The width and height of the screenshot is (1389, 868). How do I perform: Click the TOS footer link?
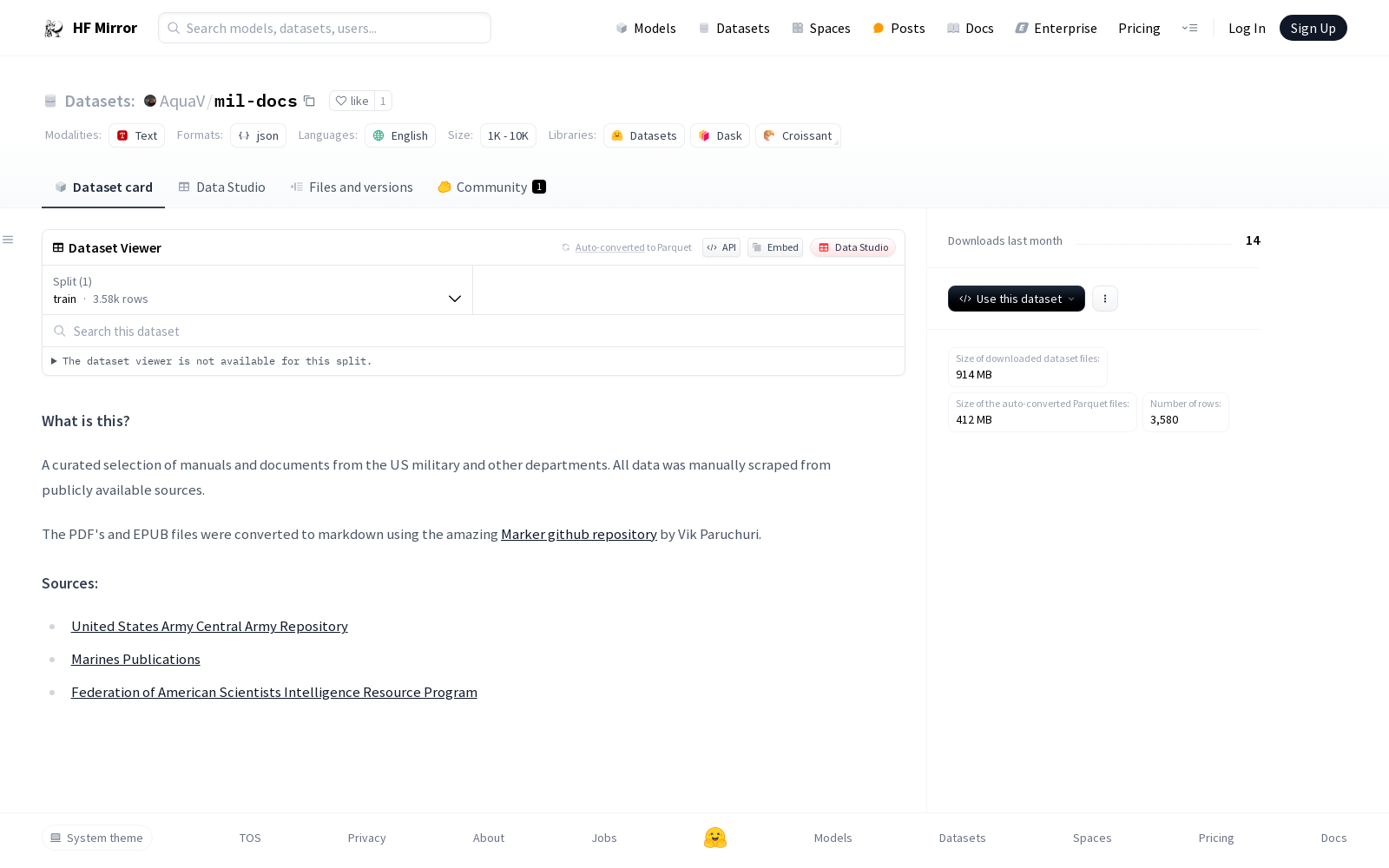tap(250, 838)
